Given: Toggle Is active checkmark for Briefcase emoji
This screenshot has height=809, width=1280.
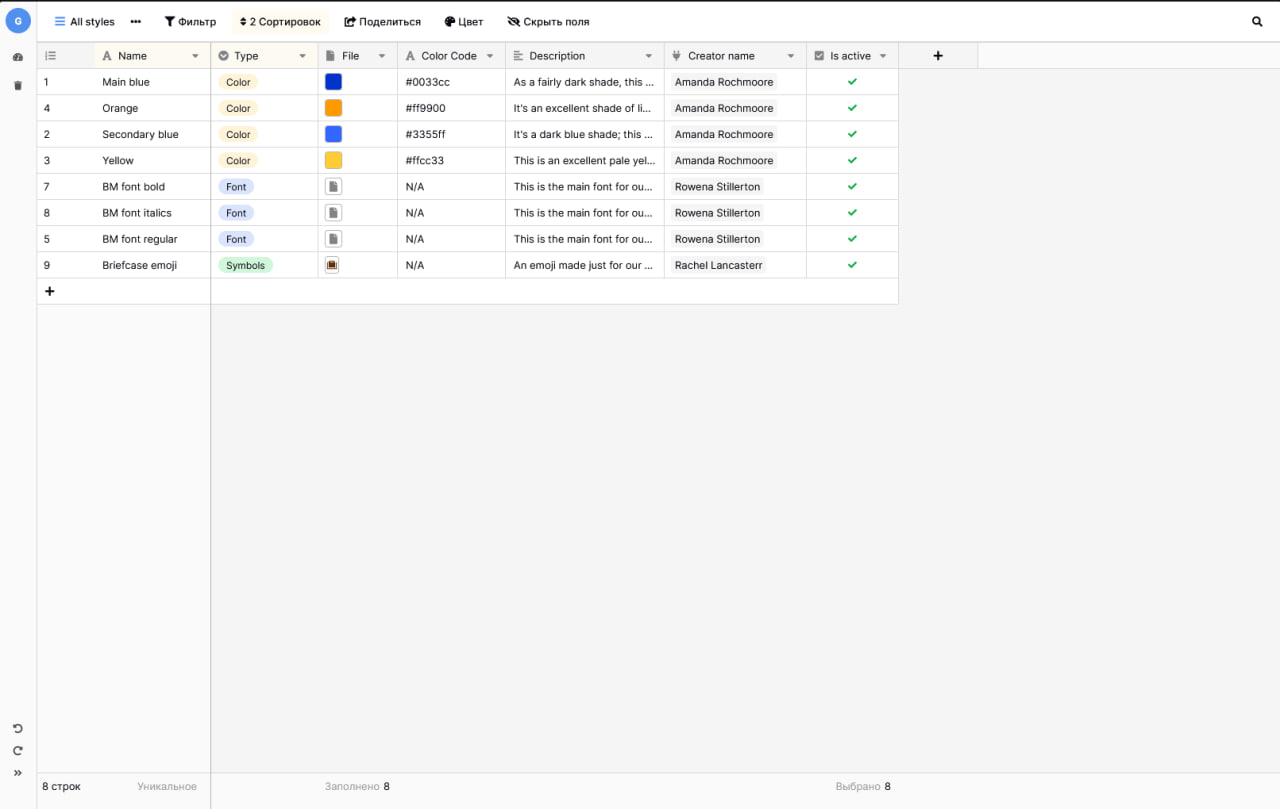Looking at the screenshot, I should click(852, 265).
